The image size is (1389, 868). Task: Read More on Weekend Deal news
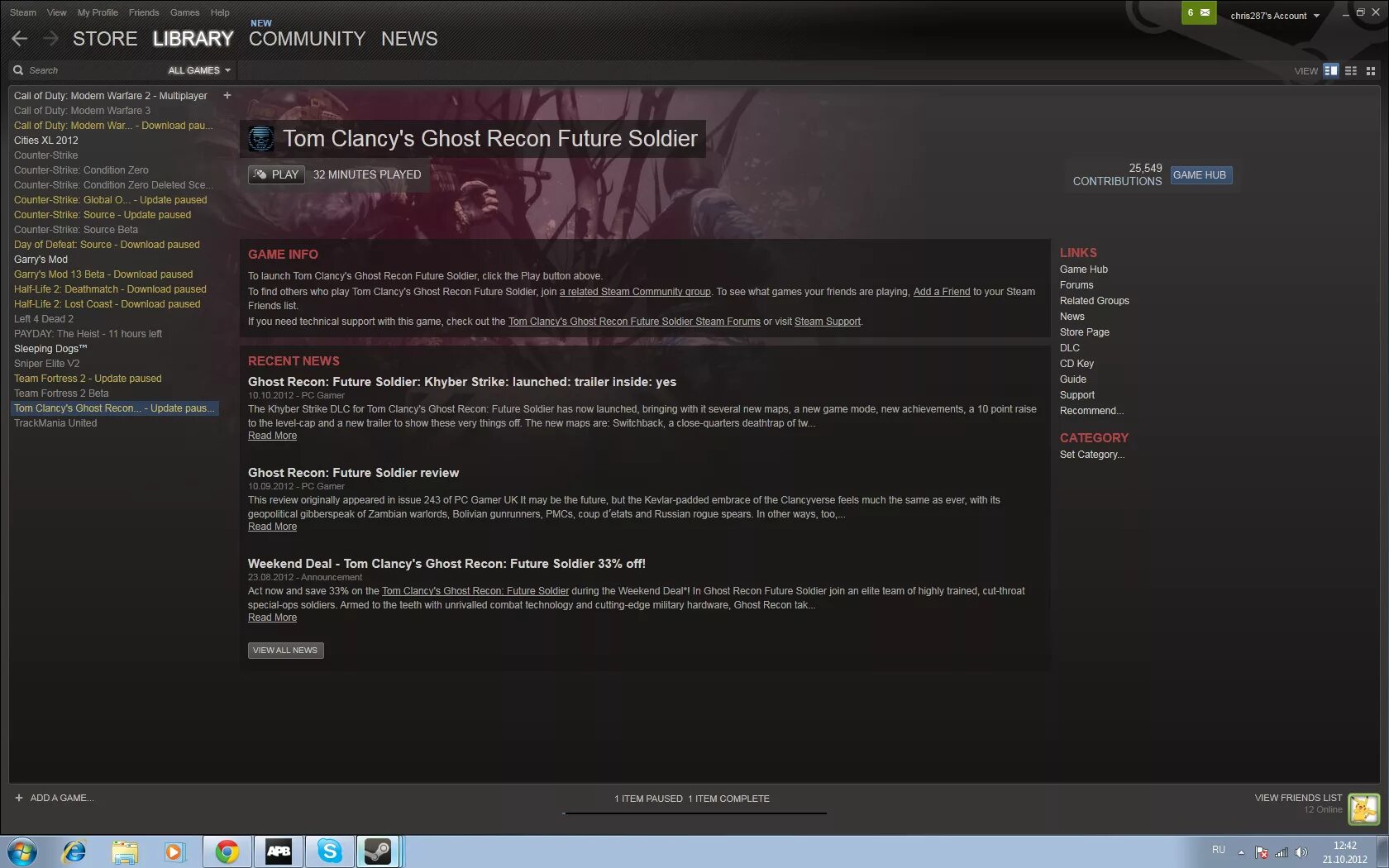click(x=272, y=618)
